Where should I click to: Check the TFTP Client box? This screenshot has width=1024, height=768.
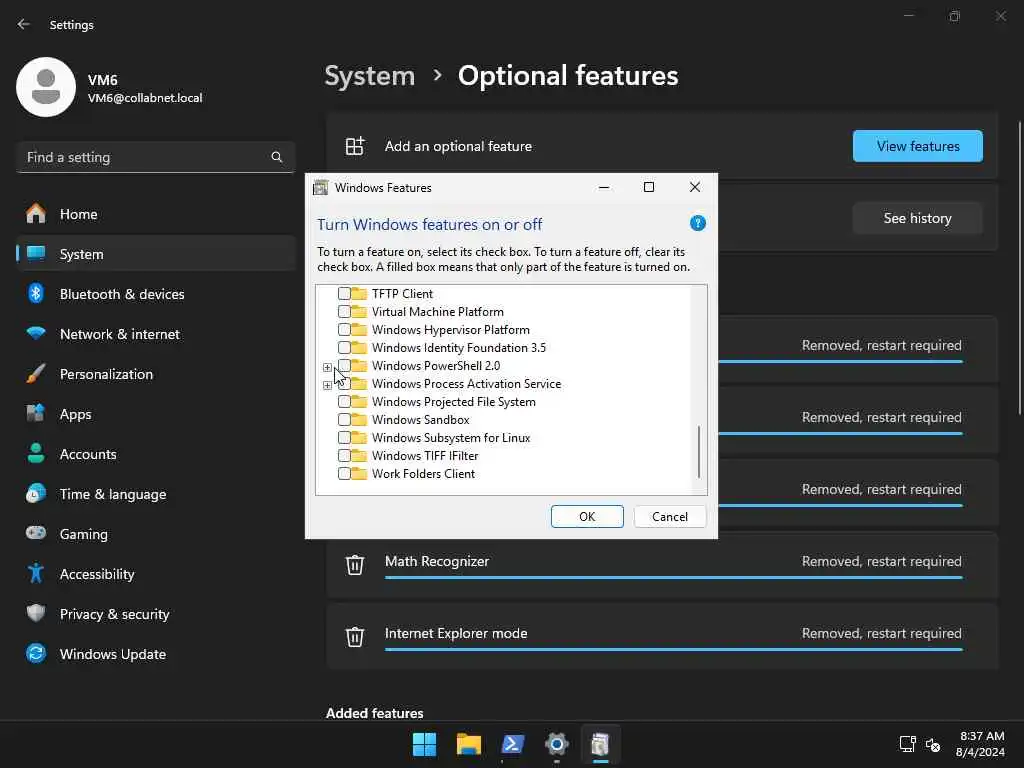click(344, 294)
